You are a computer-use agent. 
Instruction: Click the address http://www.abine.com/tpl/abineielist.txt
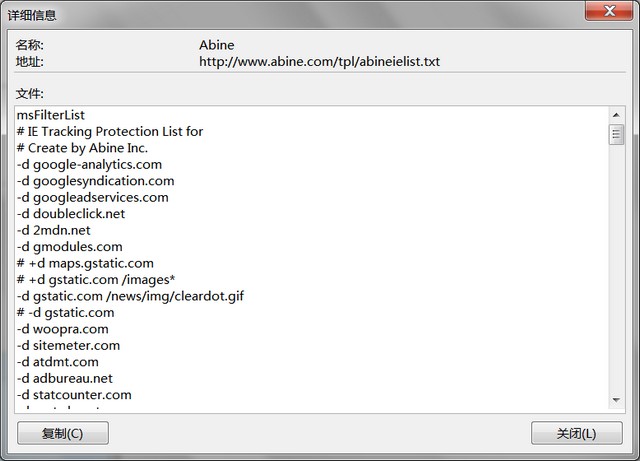tap(319, 62)
